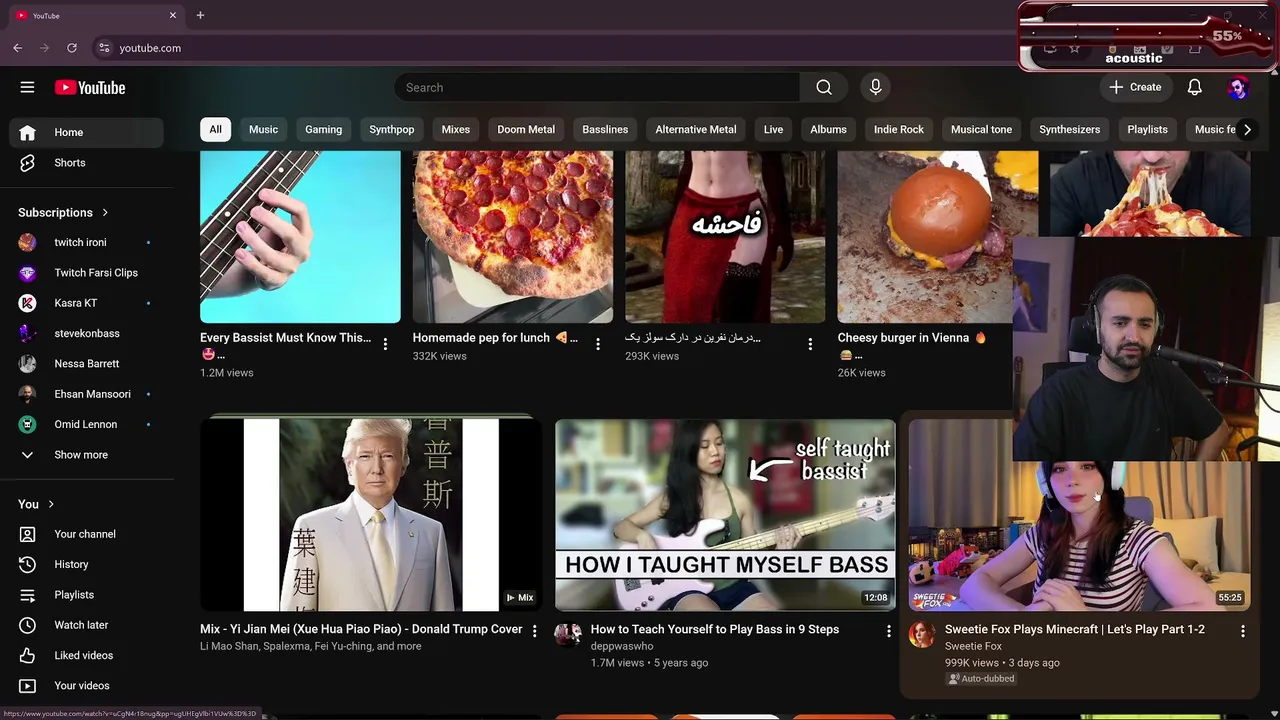This screenshot has width=1280, height=720.
Task: Select the Gaming filter chip
Action: coord(324,129)
